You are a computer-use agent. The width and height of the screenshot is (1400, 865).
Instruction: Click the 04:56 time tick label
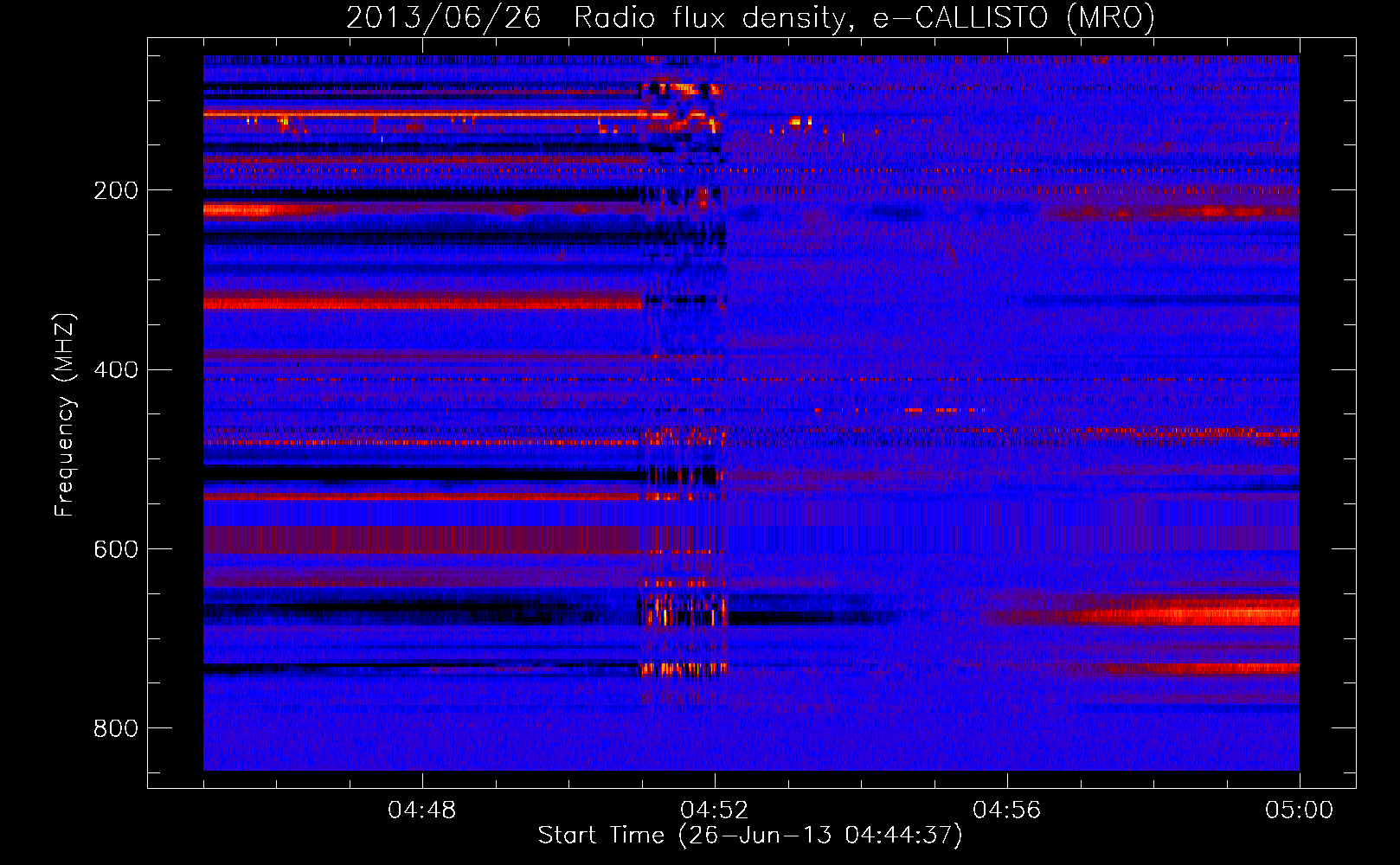click(1007, 811)
